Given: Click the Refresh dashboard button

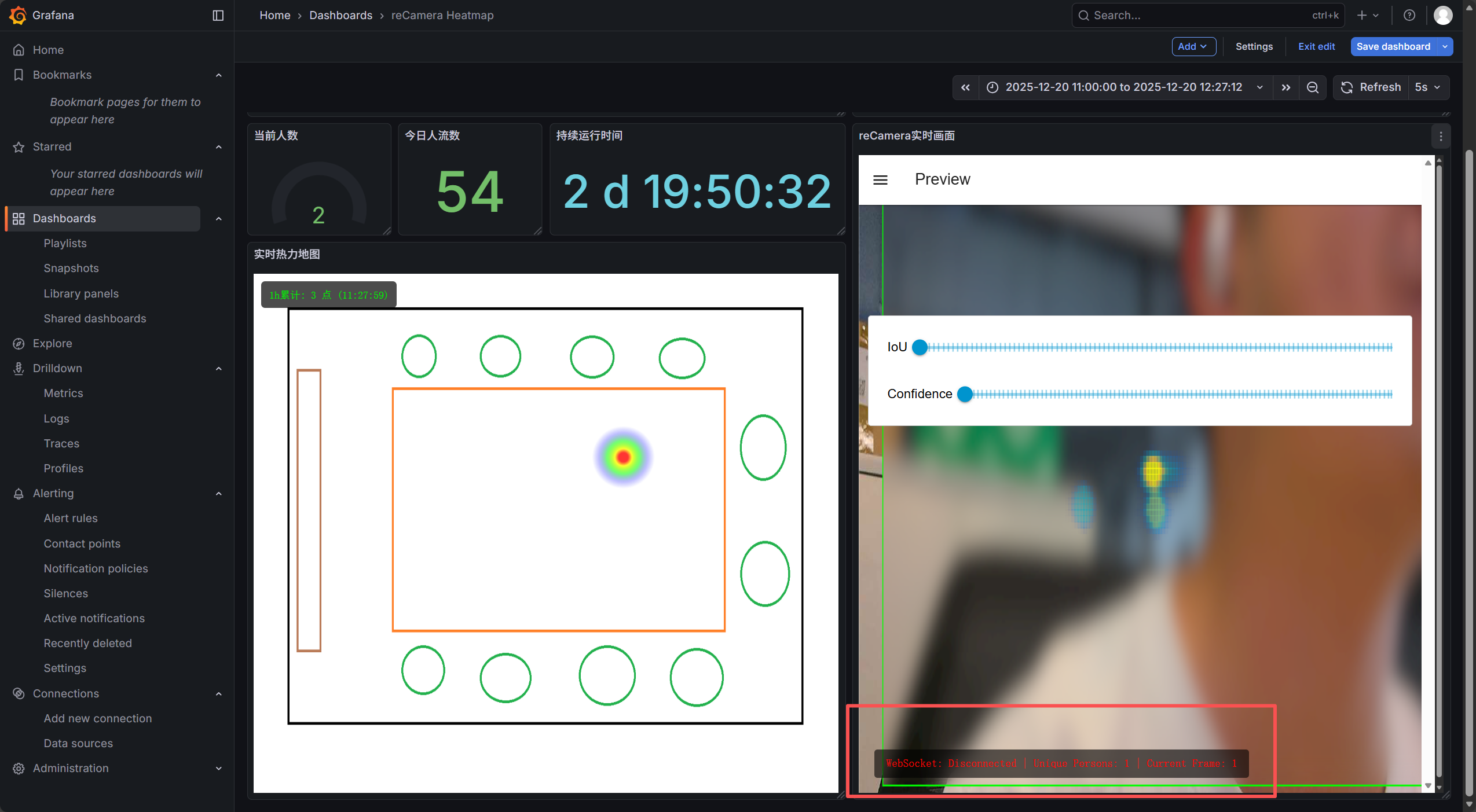Looking at the screenshot, I should pyautogui.click(x=1371, y=87).
